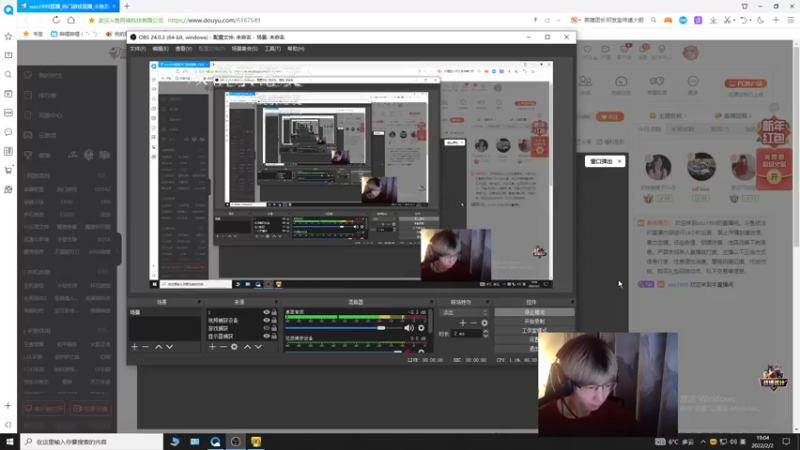Click browser address bar URL
The width and height of the screenshot is (800, 450).
tap(214, 20)
